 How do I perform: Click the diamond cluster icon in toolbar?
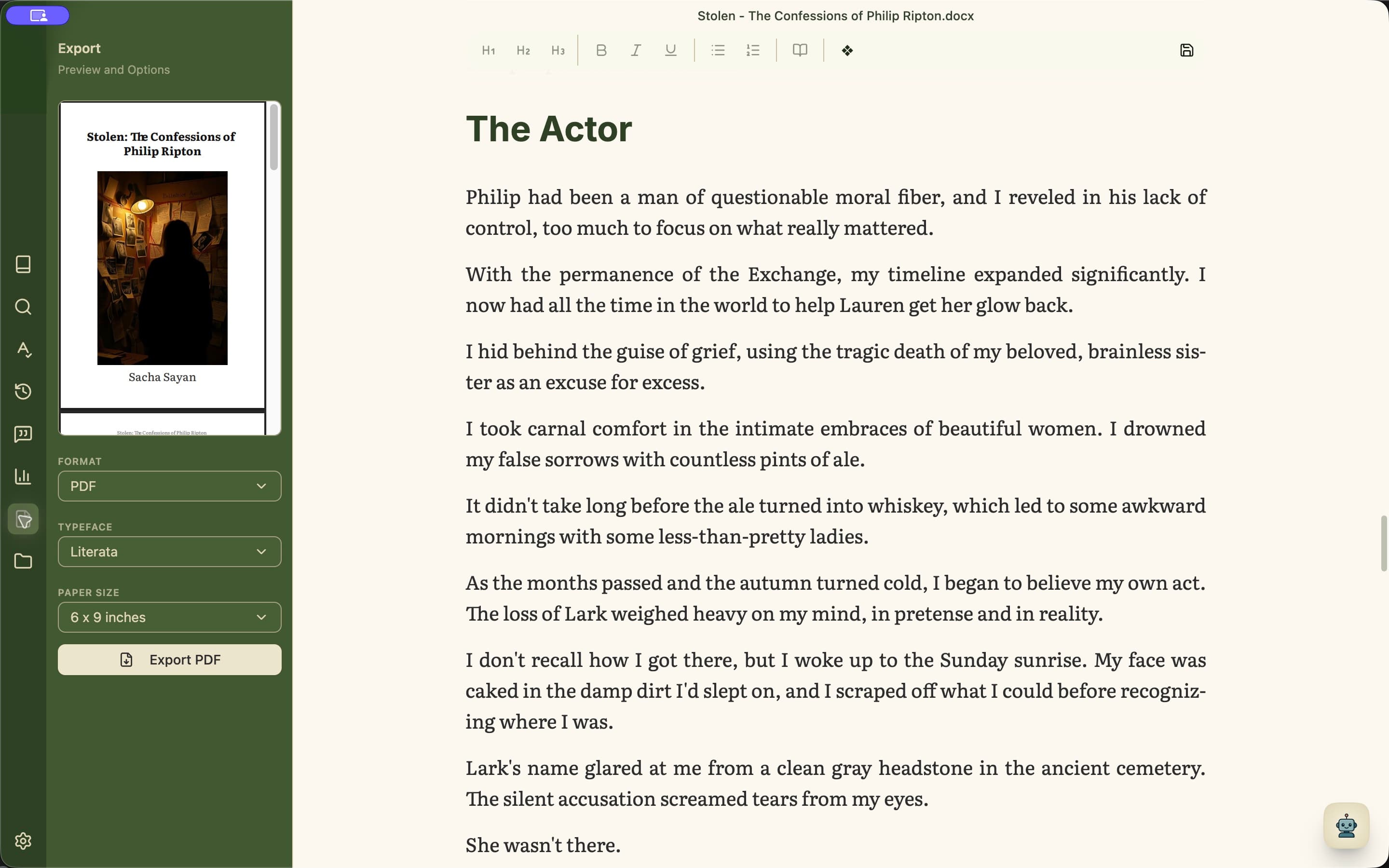click(x=847, y=51)
